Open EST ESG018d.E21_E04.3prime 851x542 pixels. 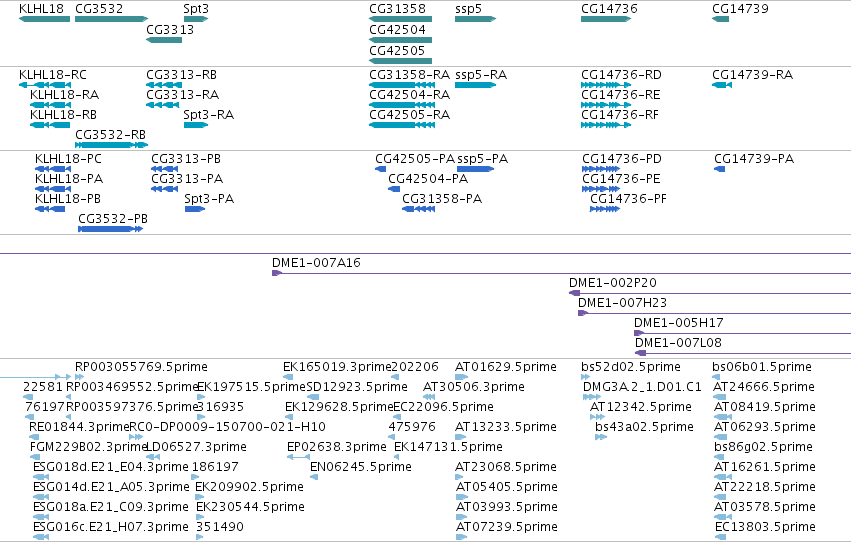[x=41, y=477]
